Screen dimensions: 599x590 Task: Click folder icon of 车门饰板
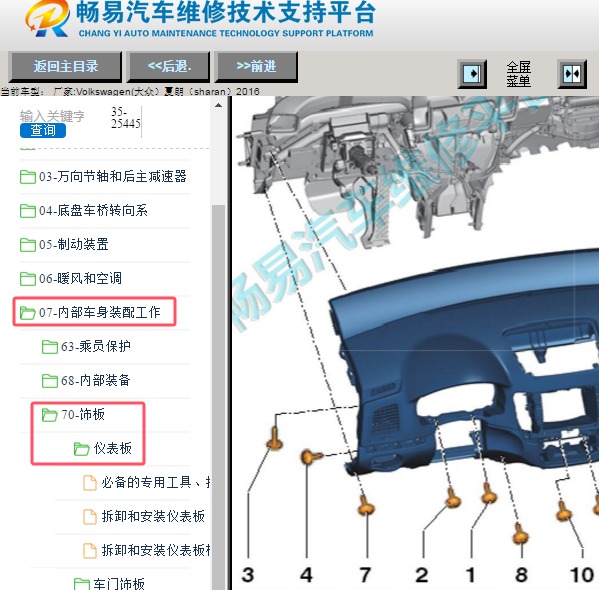click(81, 584)
